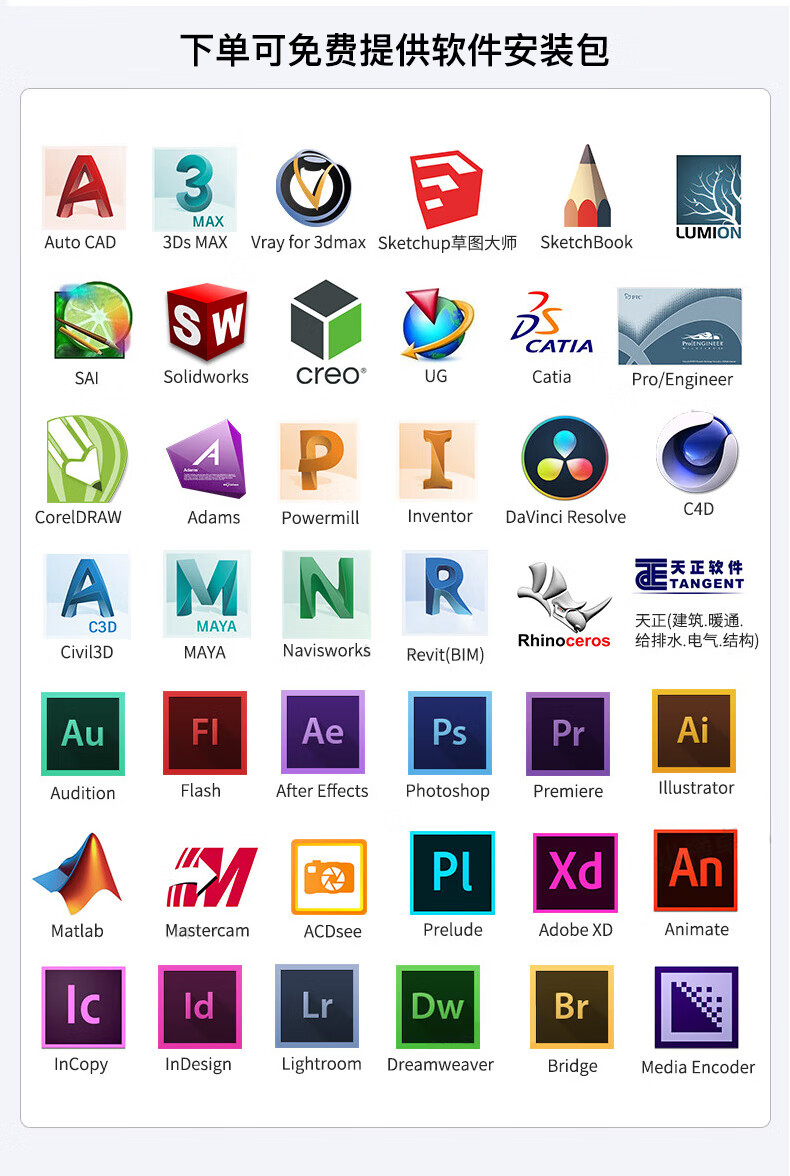Select the red Mastercam logo

coord(212,877)
